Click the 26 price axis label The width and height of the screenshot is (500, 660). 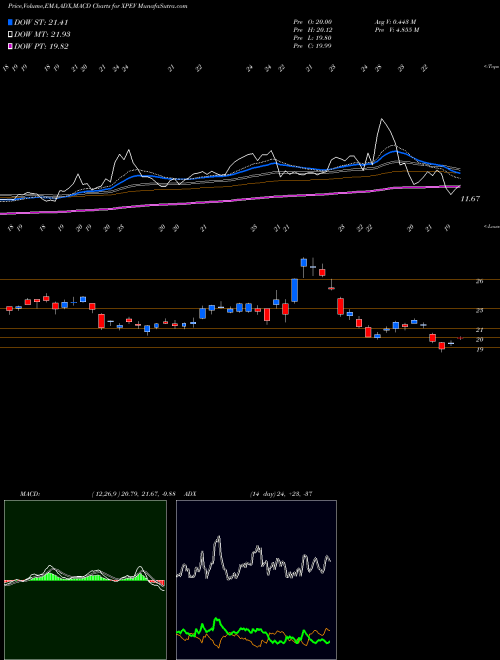479,281
